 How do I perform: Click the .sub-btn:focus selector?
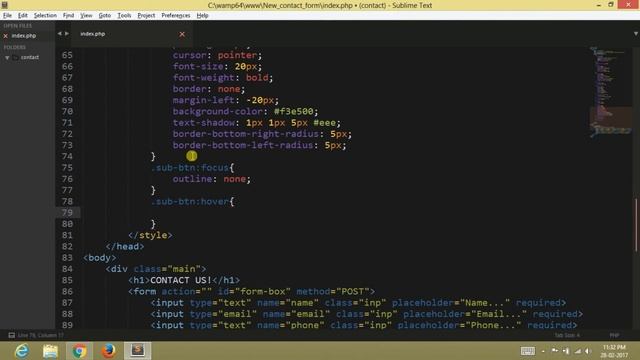point(190,168)
